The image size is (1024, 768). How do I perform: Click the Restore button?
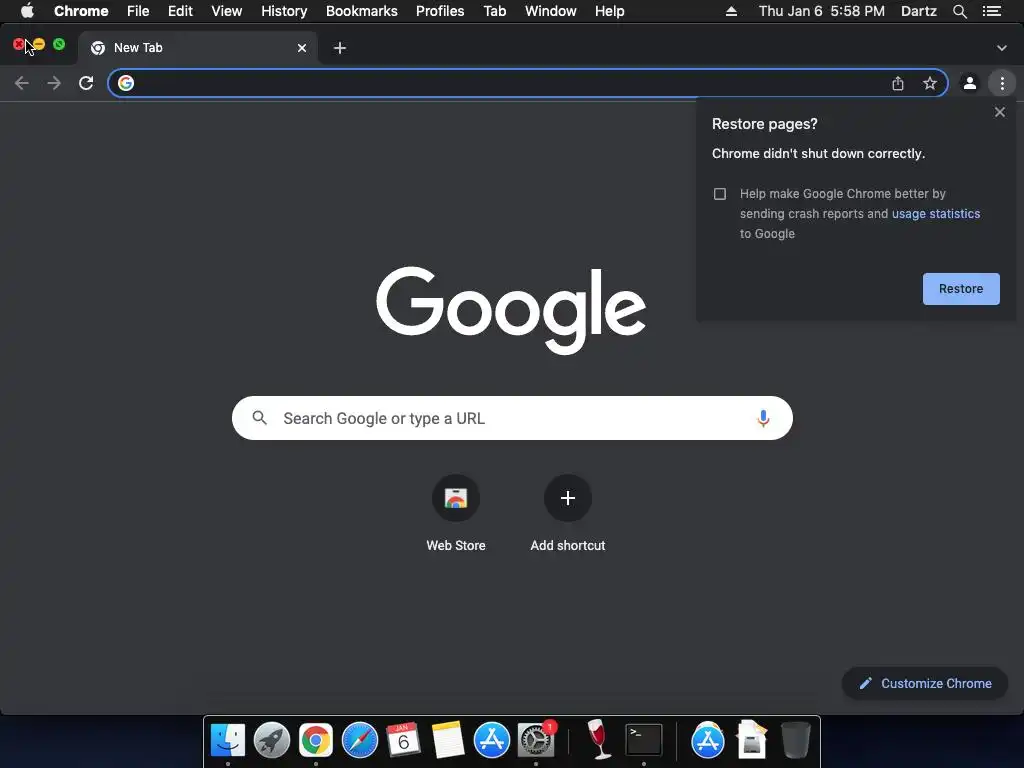(961, 289)
